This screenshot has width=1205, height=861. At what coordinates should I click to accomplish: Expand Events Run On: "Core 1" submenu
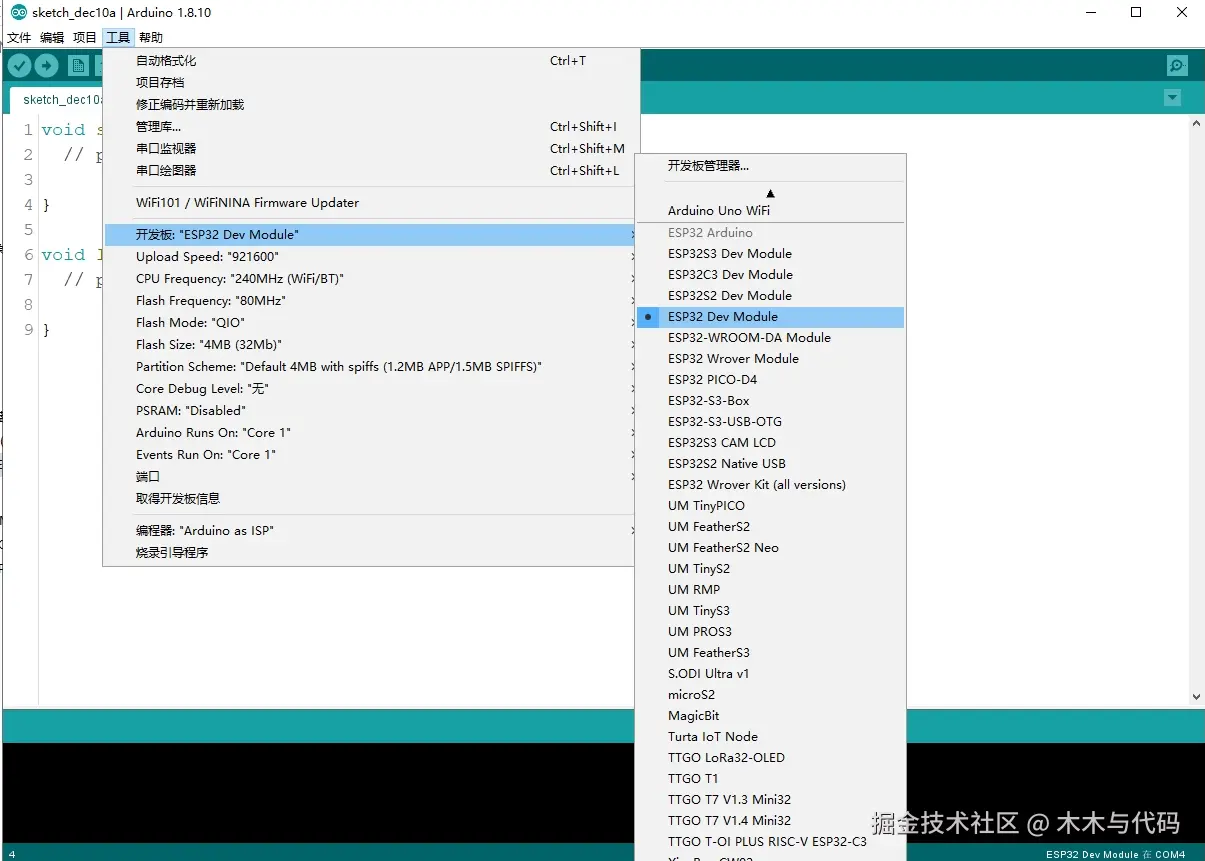pyautogui.click(x=370, y=455)
